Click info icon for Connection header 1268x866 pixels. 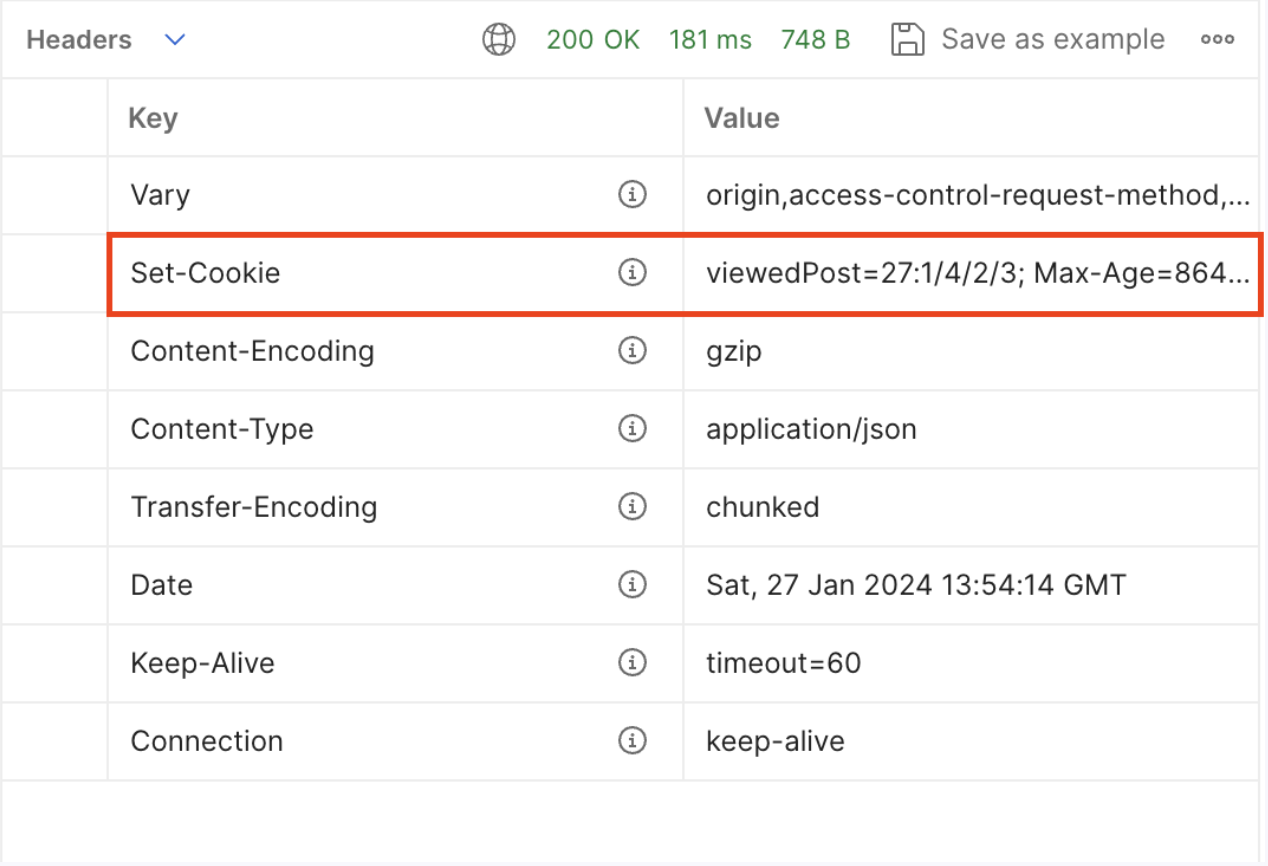point(632,741)
